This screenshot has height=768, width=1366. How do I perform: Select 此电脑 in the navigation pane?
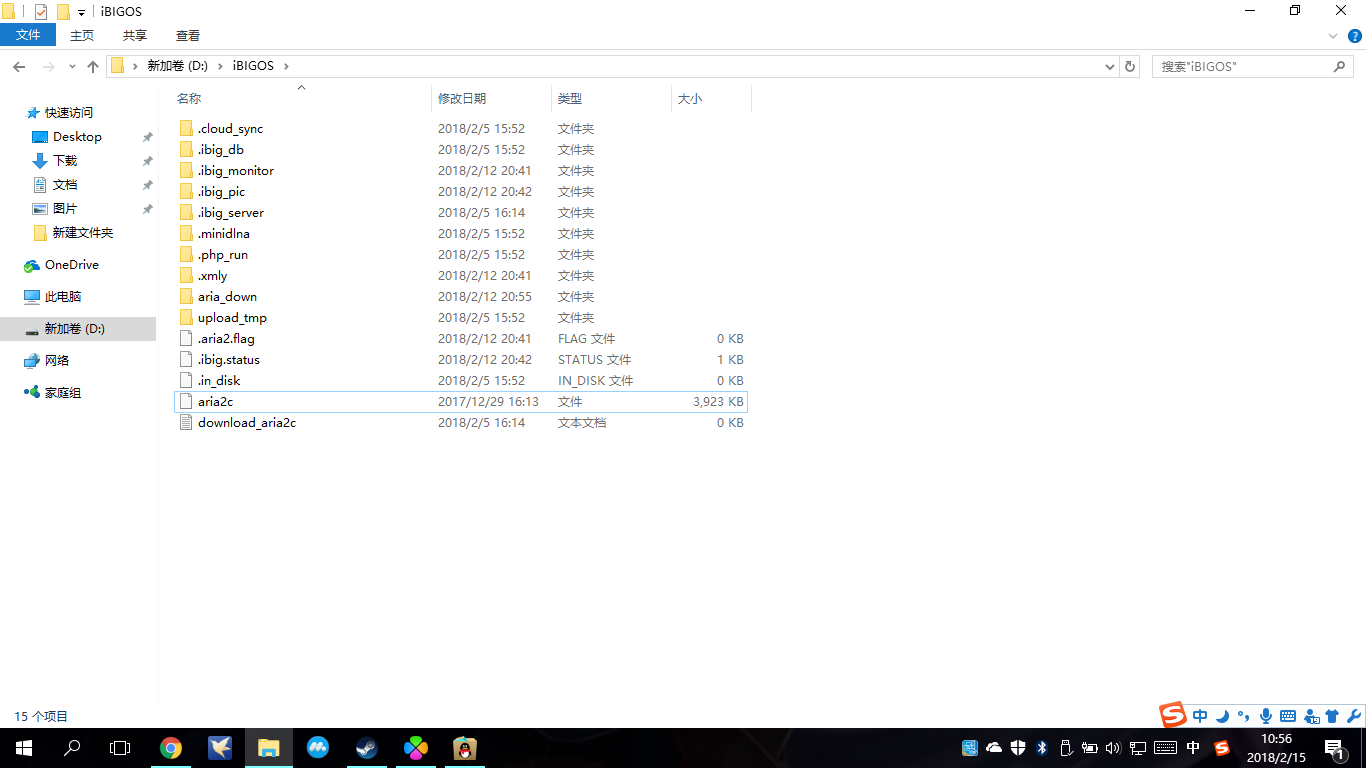pos(63,297)
